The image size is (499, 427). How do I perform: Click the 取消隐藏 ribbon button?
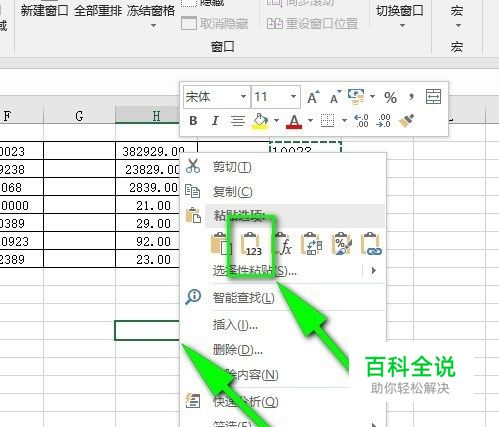pyautogui.click(x=215, y=23)
